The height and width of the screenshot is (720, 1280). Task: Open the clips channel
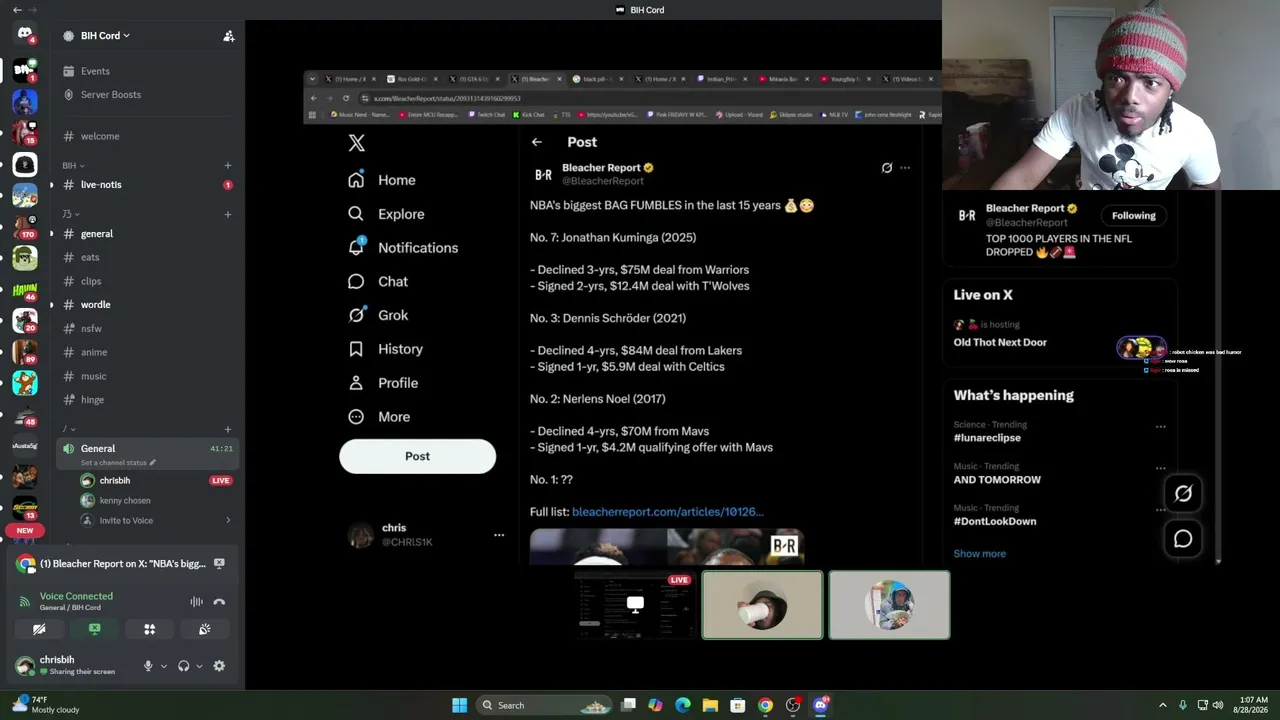pos(146,281)
